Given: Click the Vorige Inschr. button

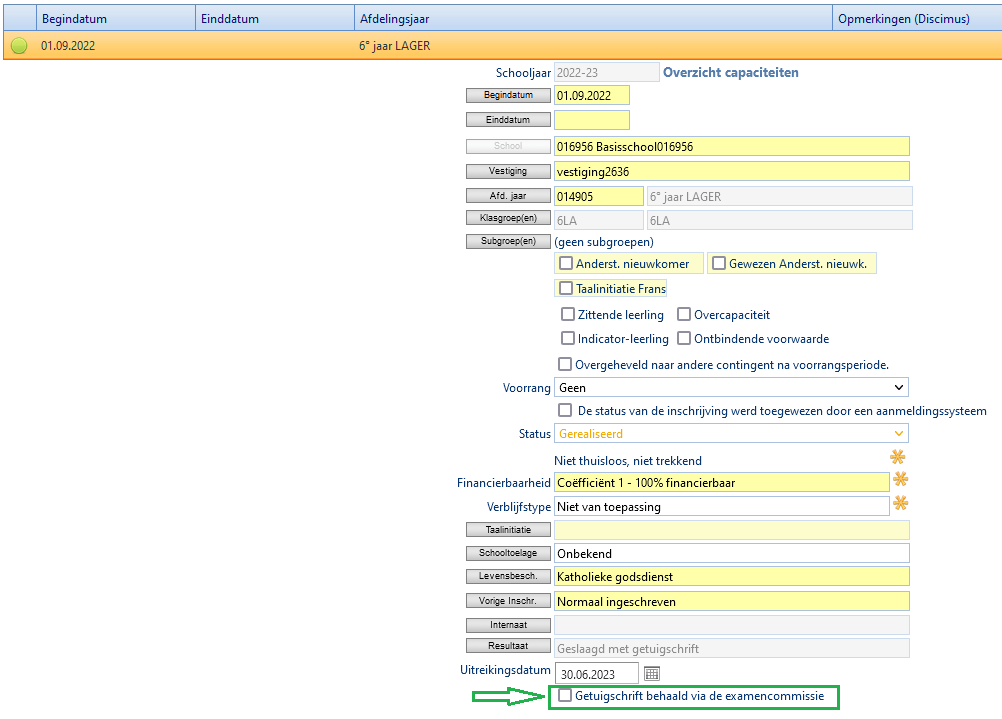Looking at the screenshot, I should (508, 601).
